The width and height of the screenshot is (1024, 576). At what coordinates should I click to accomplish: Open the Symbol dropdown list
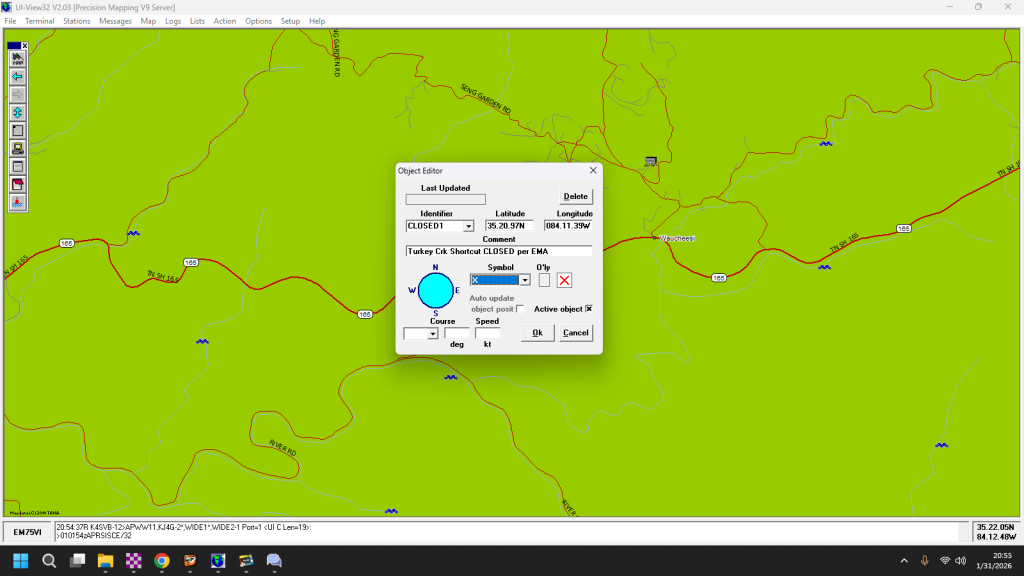click(524, 281)
